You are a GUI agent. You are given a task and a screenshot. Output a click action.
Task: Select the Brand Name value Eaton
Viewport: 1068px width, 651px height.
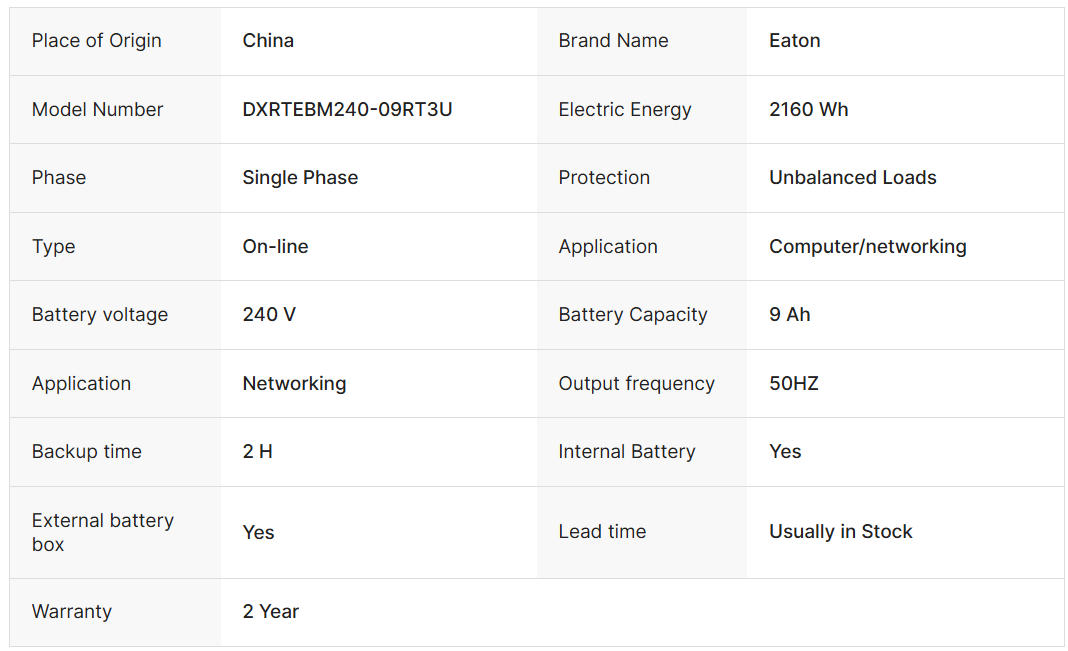tap(794, 41)
